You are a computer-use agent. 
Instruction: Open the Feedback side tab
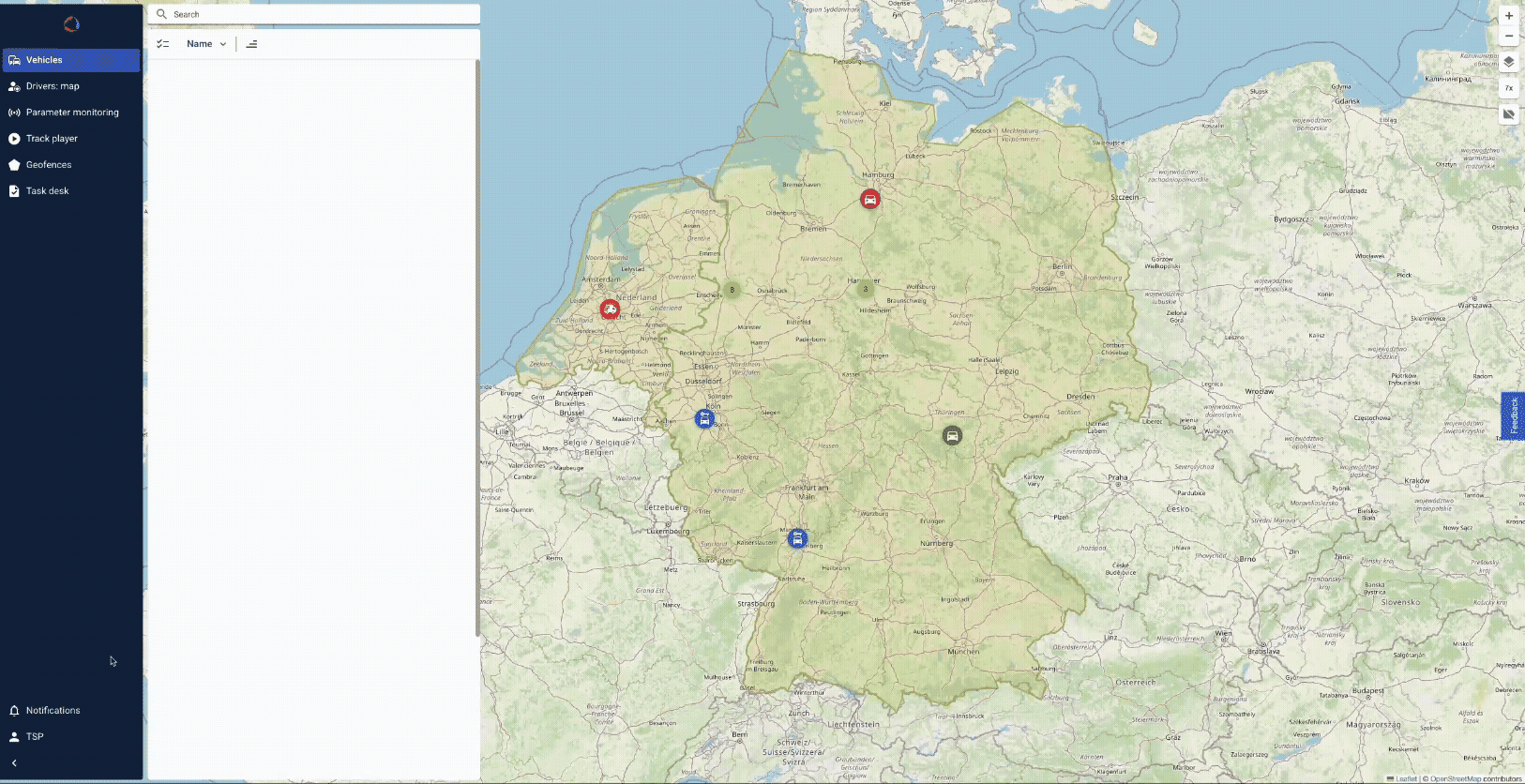point(1513,415)
